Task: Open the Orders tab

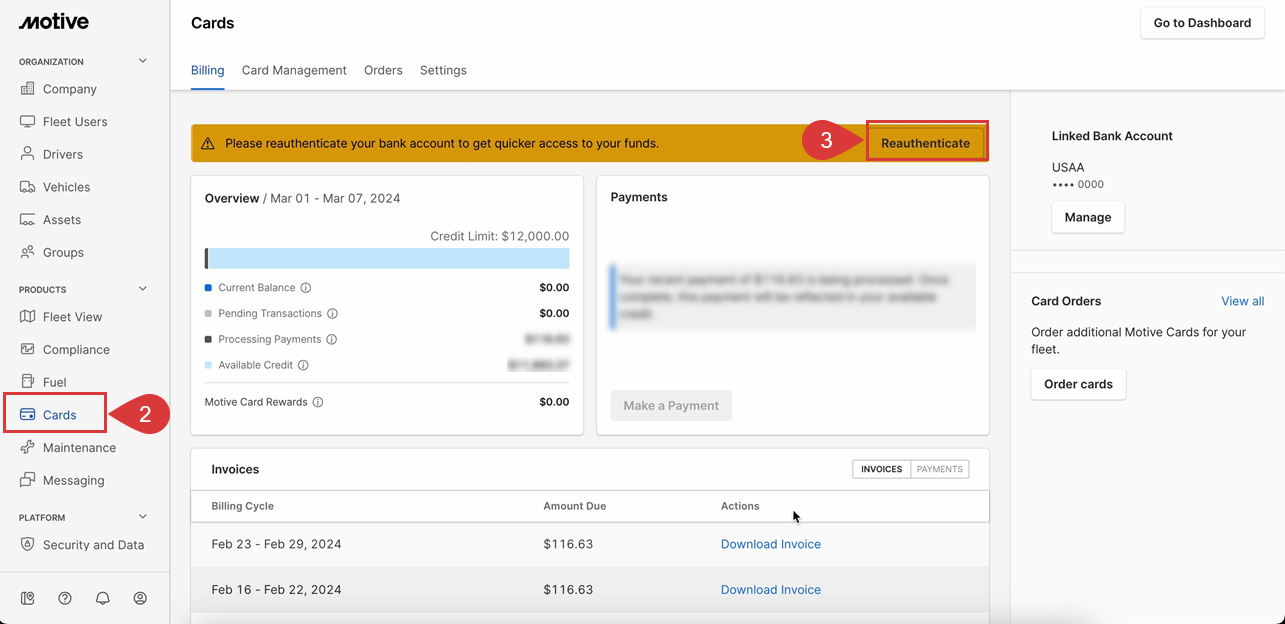Action: coord(383,70)
